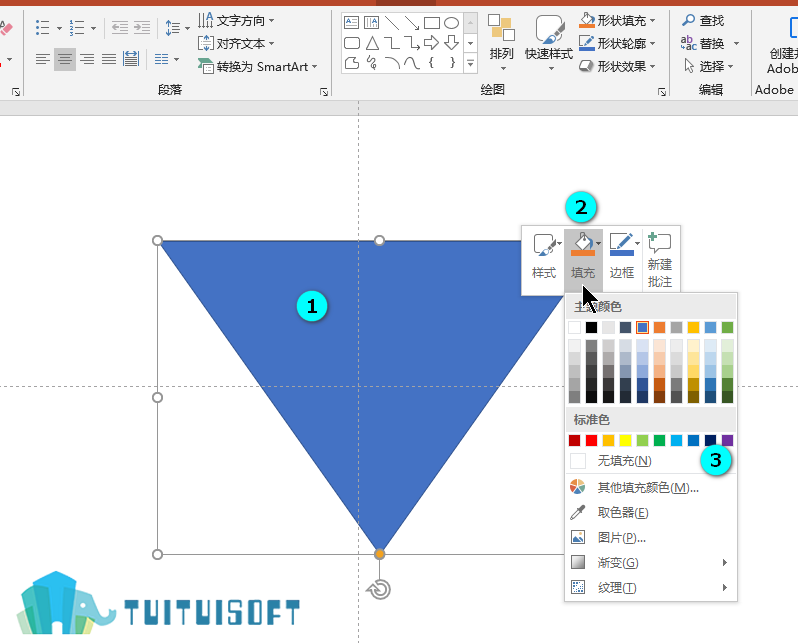Open 形状效果 shape effects dropdown

617,67
